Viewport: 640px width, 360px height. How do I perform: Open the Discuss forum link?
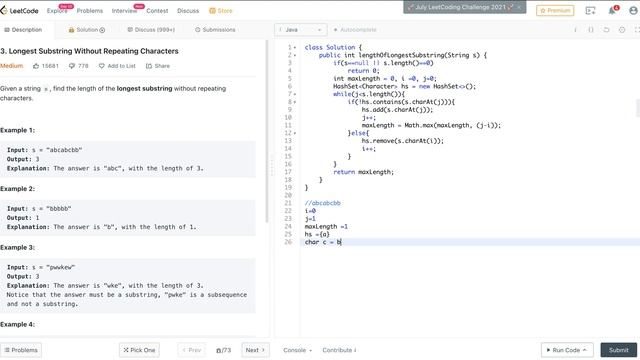point(188,11)
